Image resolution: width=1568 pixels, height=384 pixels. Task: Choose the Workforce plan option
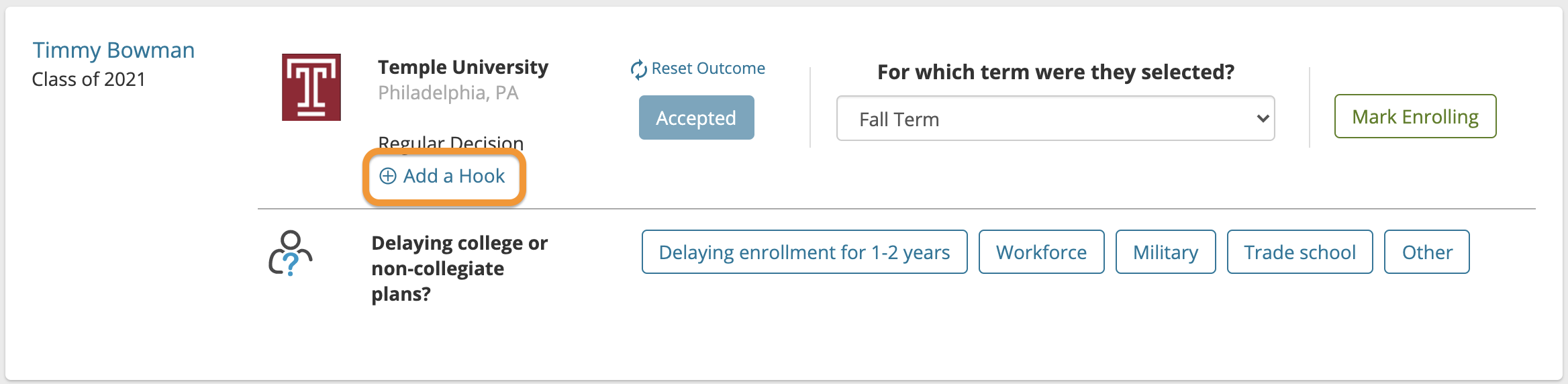[1041, 252]
